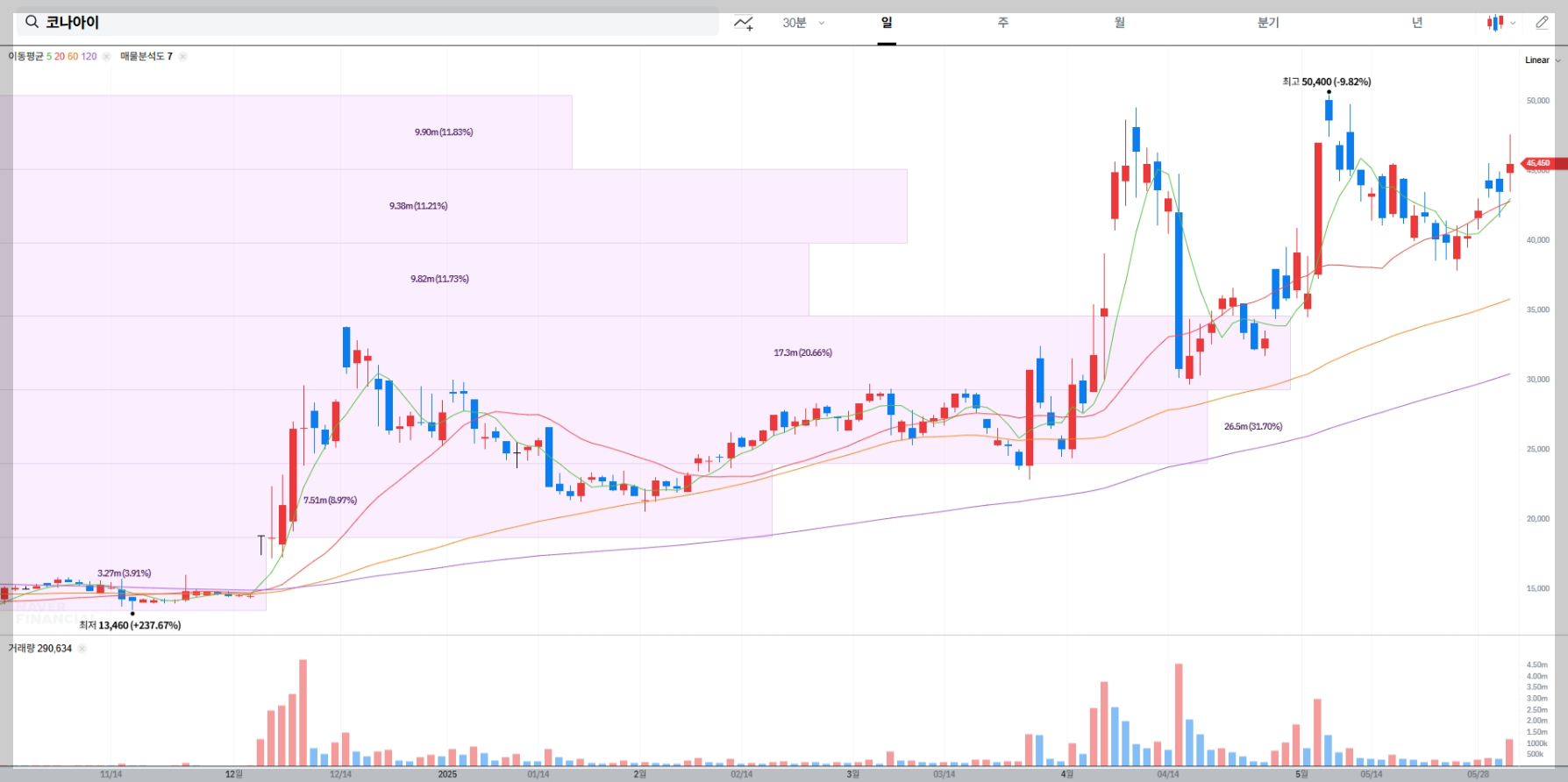This screenshot has height=782, width=1568.
Task: Click the 5월 month axis label
Action: point(1302,774)
